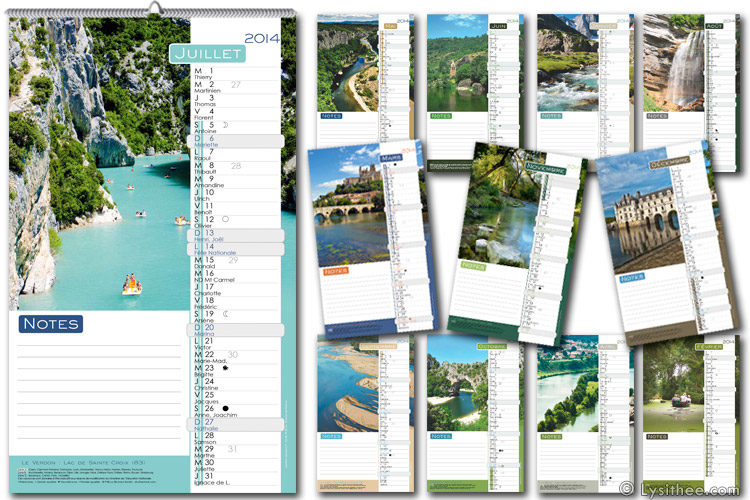This screenshot has height=500, width=750.
Task: Click the Lysithee.com copyright watermark
Action: pyautogui.click(x=682, y=489)
